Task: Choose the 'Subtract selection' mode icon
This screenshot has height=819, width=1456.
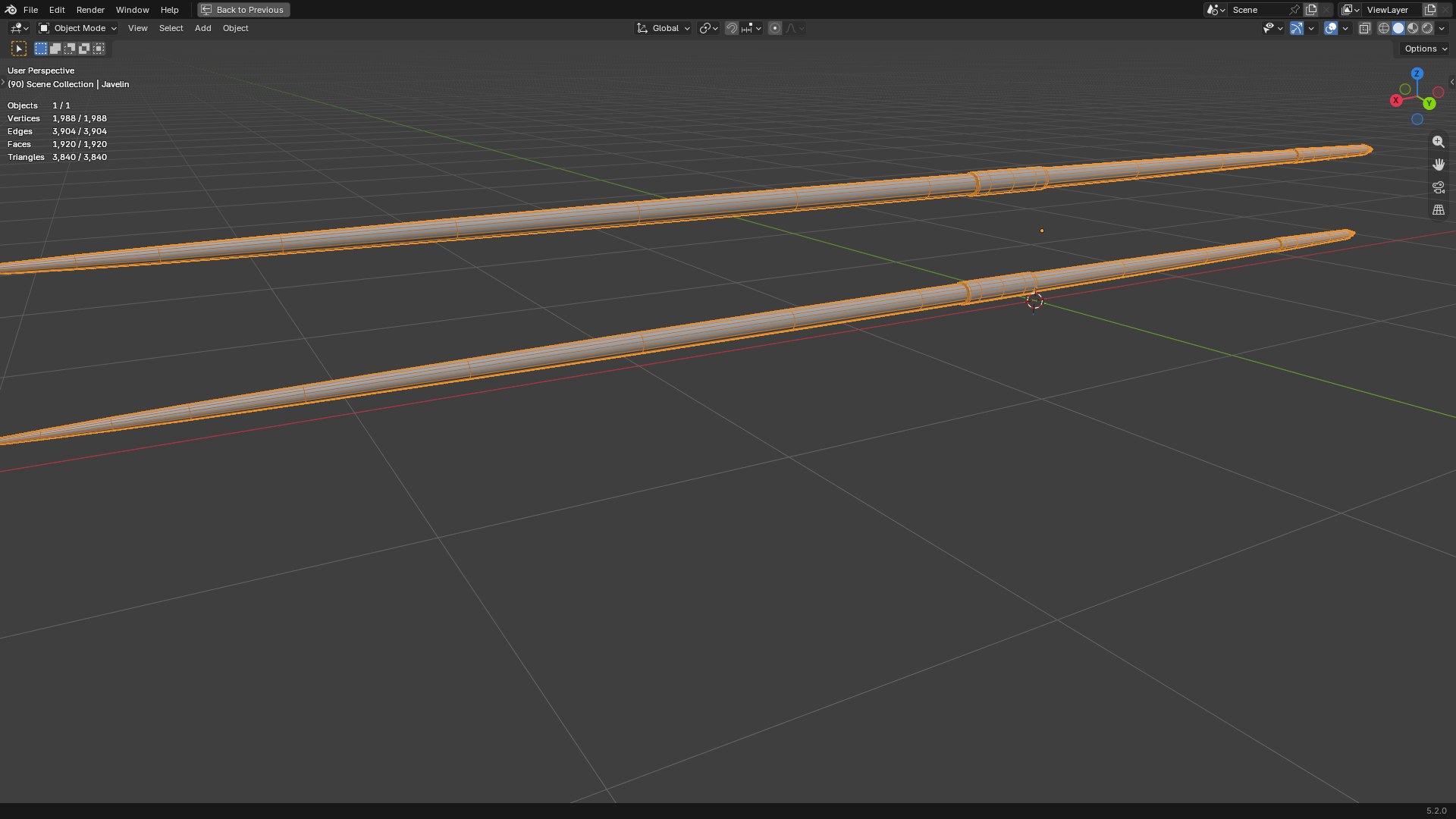Action: pos(70,49)
